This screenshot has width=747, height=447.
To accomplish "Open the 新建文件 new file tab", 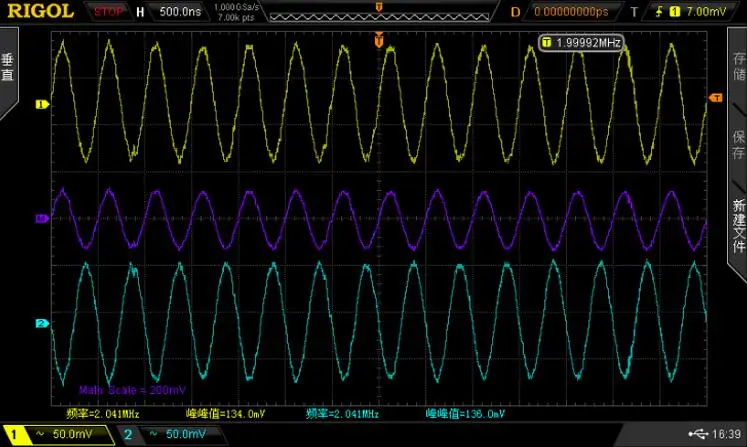I will point(738,225).
